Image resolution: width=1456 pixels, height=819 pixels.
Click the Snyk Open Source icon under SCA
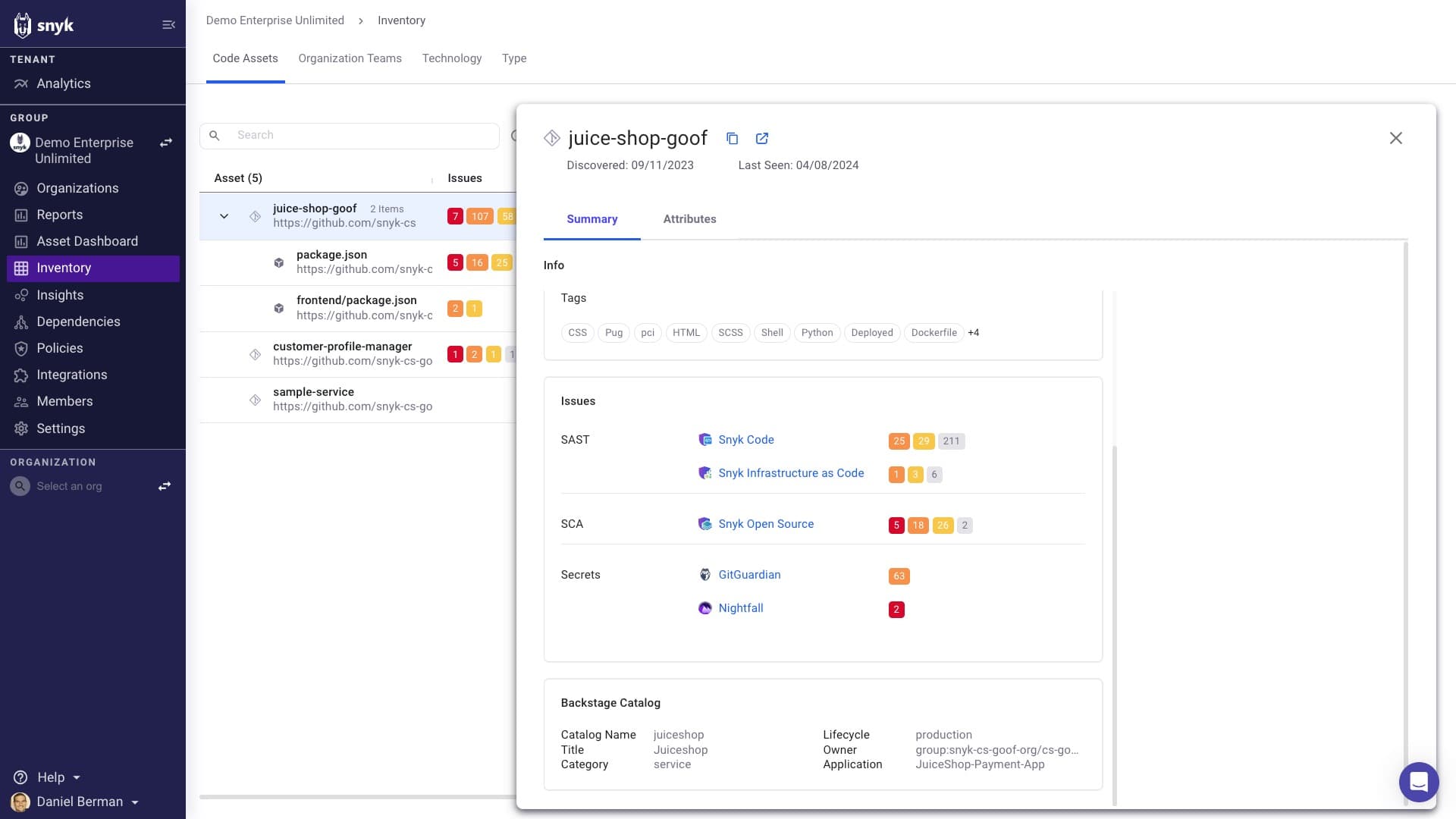tap(705, 524)
